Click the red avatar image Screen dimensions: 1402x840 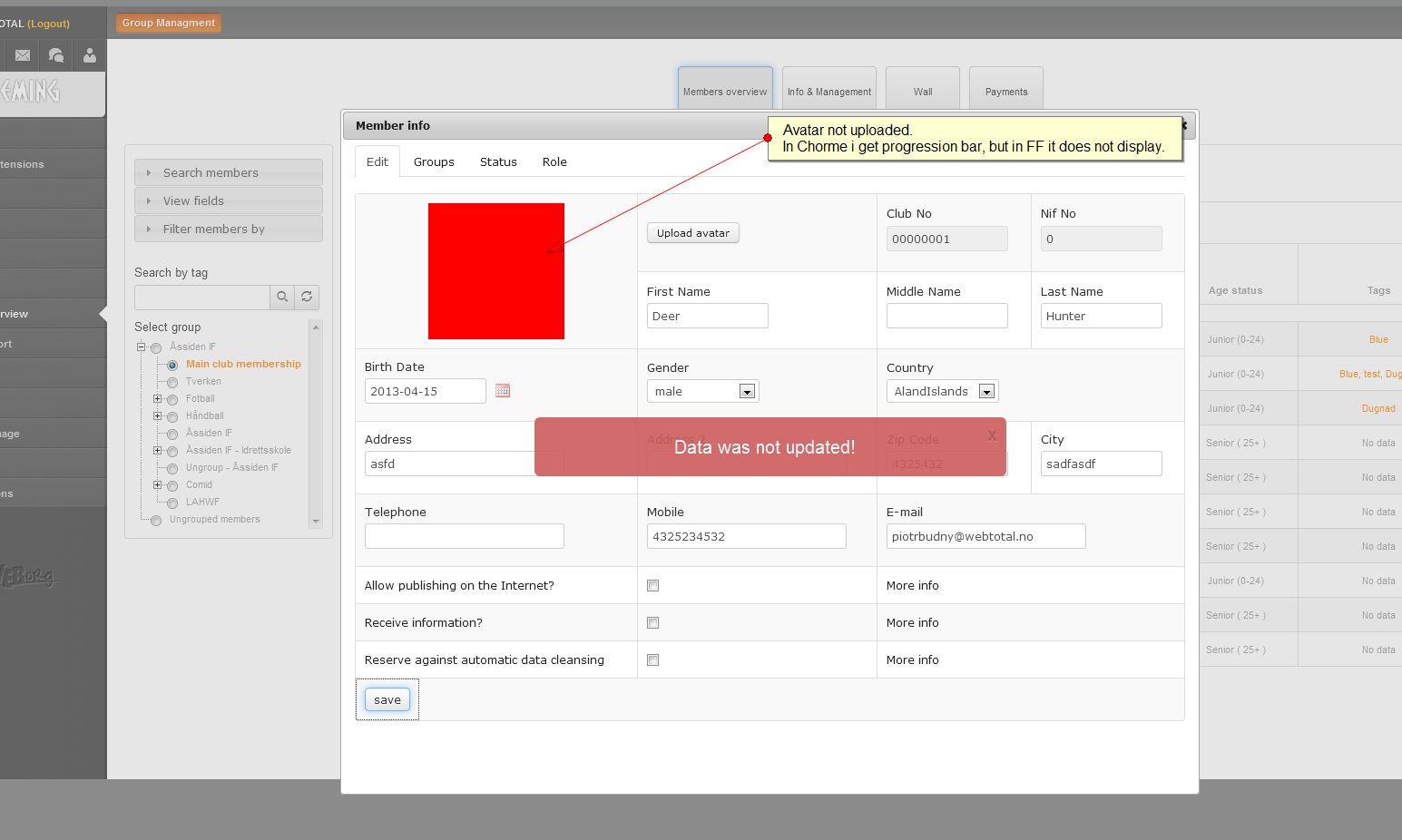[496, 271]
